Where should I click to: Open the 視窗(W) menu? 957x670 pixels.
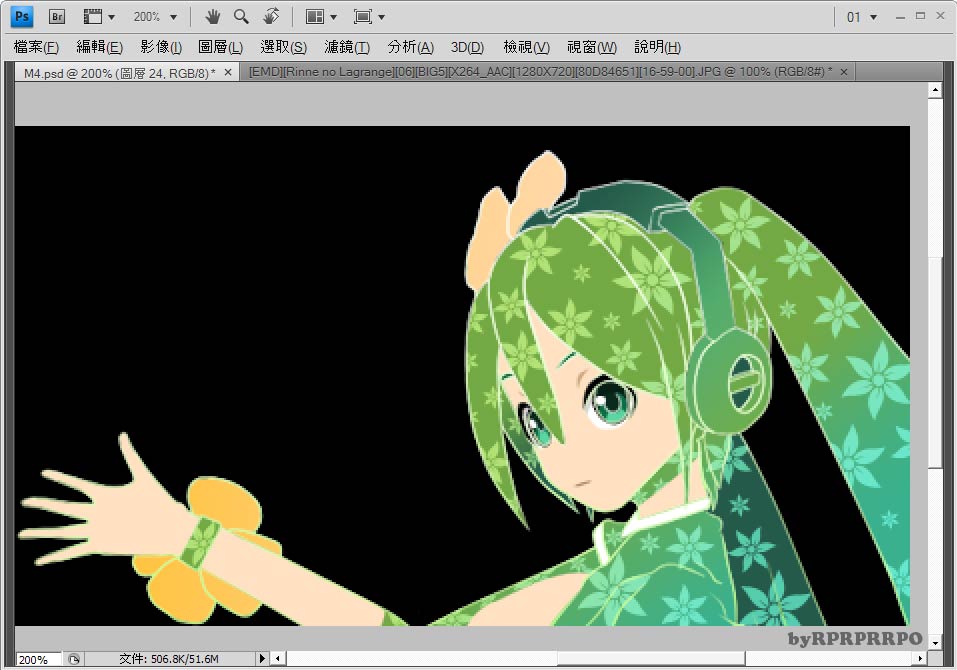[591, 47]
